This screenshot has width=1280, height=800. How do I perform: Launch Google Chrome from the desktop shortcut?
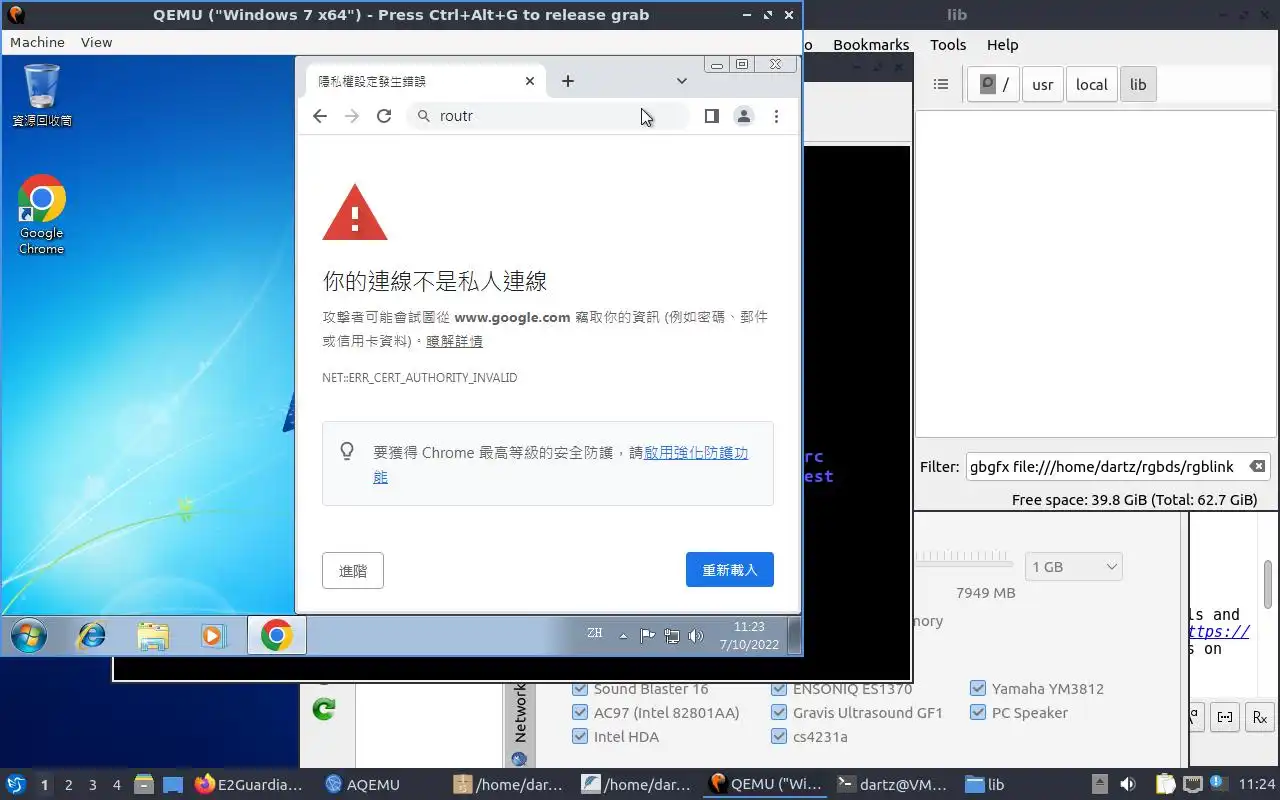click(x=41, y=215)
